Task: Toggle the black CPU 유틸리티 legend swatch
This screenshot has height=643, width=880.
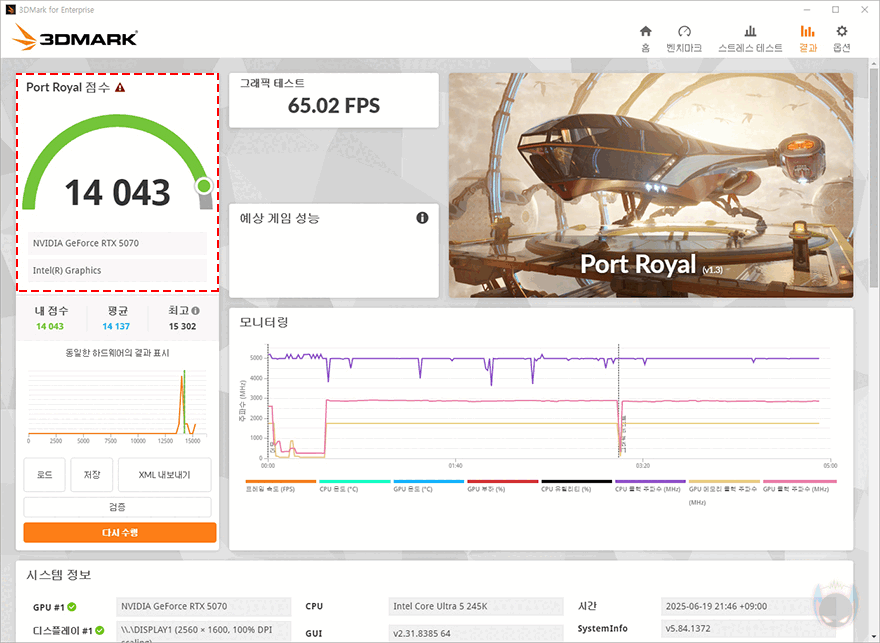Action: pos(576,481)
